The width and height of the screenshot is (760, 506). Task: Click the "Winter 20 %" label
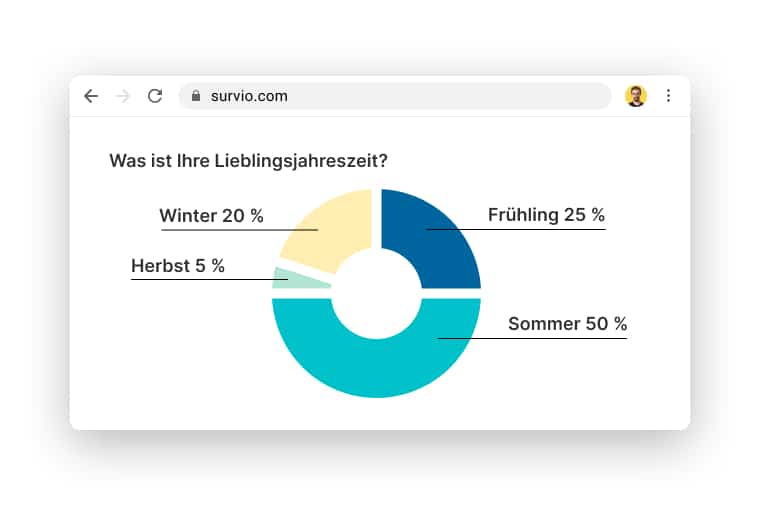211,216
